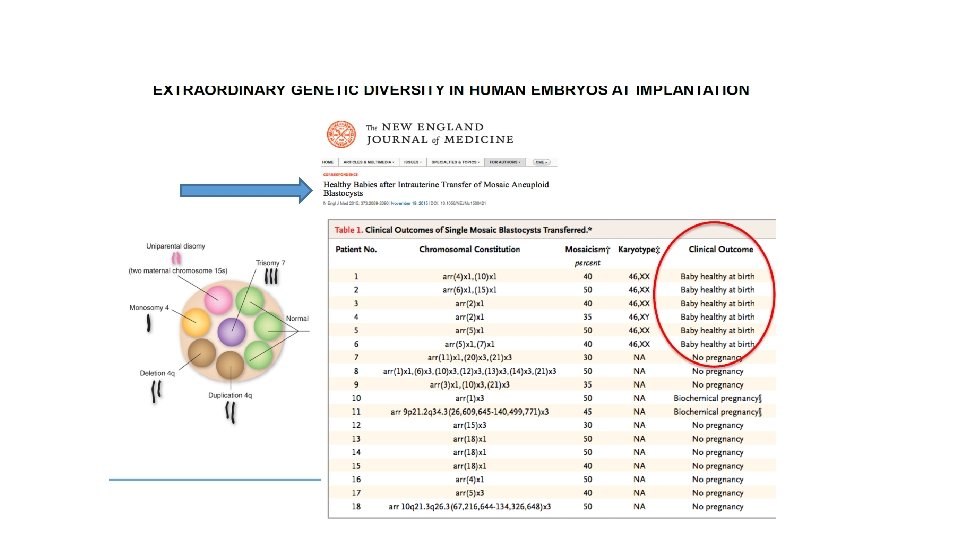The height and width of the screenshot is (540, 960).
Task: Click the article citation line below the title
Action: pyautogui.click(x=404, y=203)
